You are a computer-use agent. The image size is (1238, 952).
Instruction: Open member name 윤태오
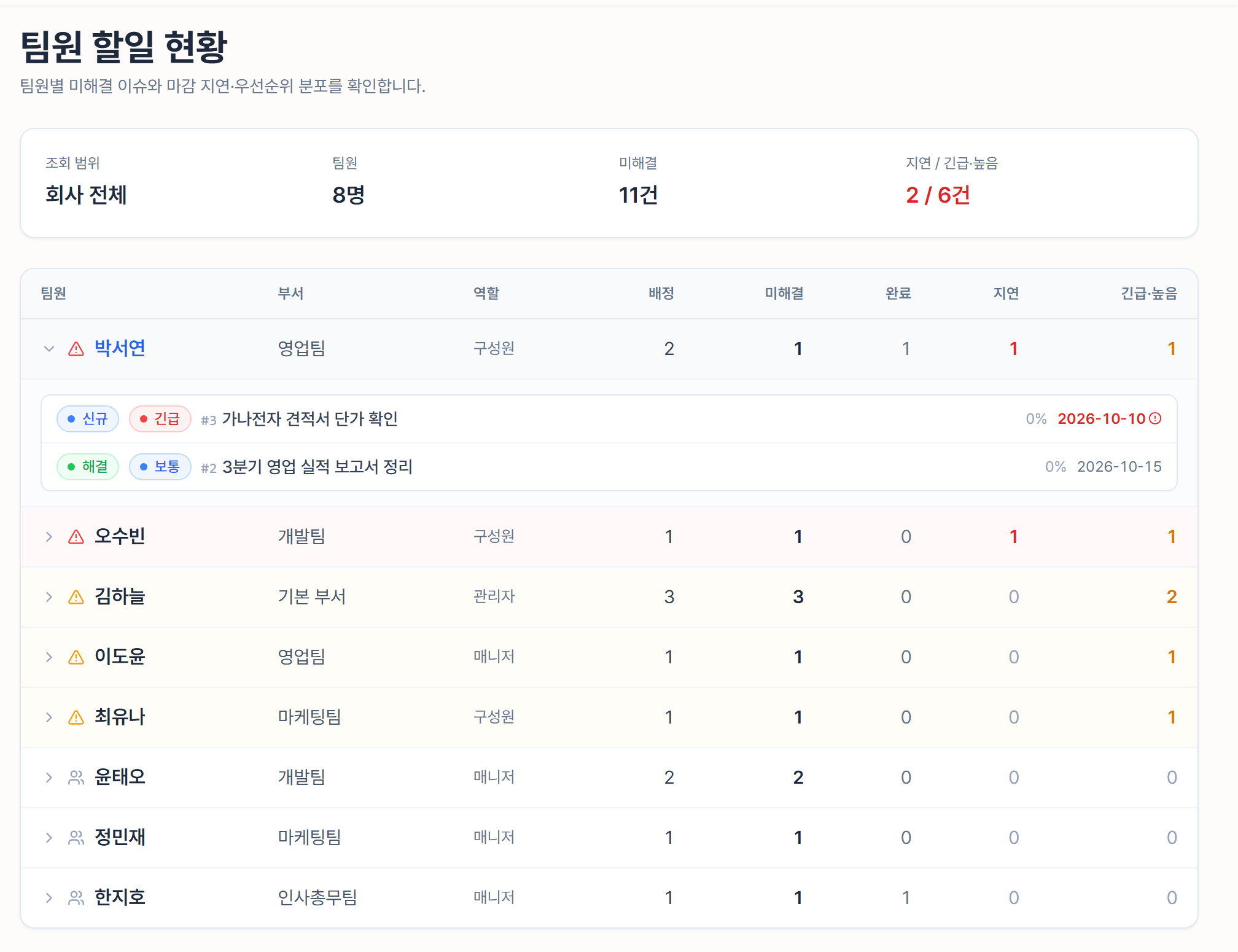point(120,777)
